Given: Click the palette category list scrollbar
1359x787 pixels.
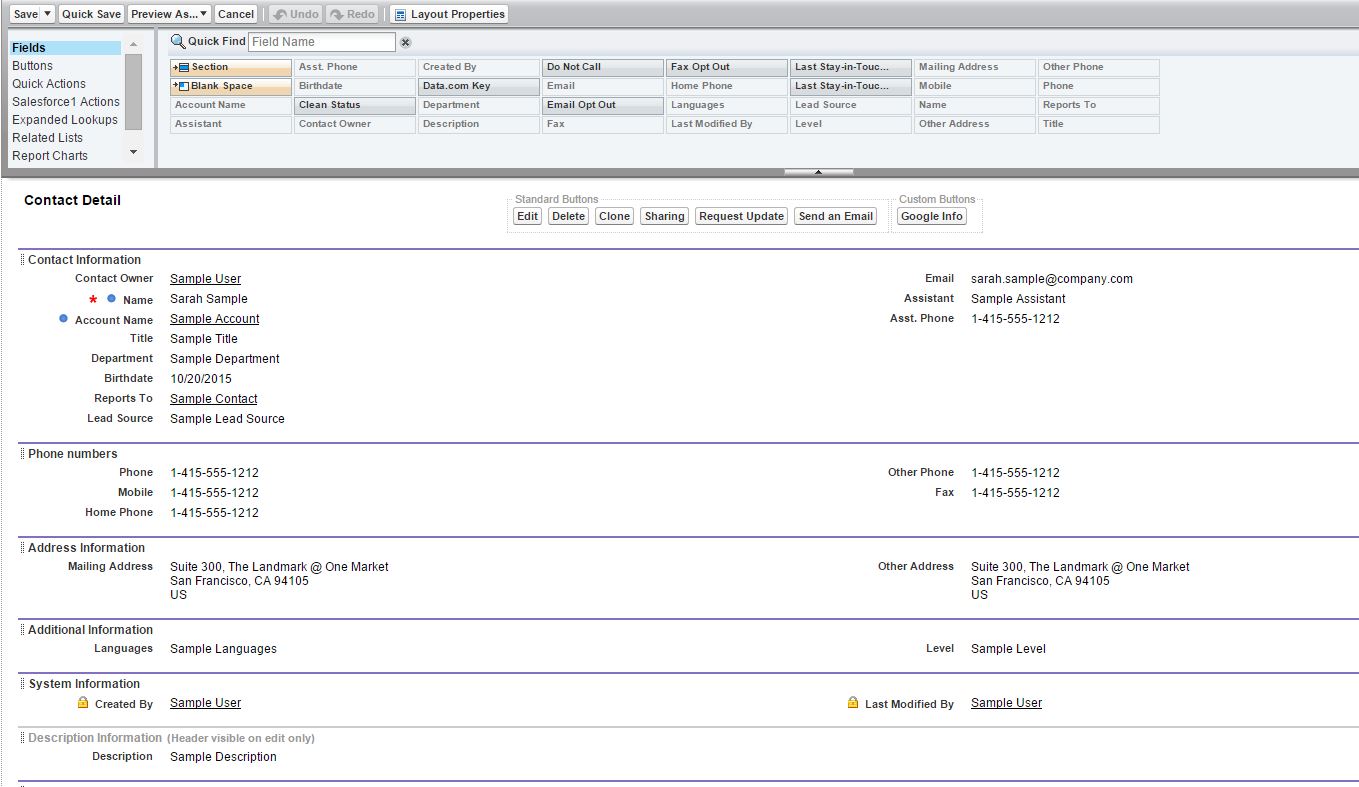Looking at the screenshot, I should pyautogui.click(x=134, y=92).
